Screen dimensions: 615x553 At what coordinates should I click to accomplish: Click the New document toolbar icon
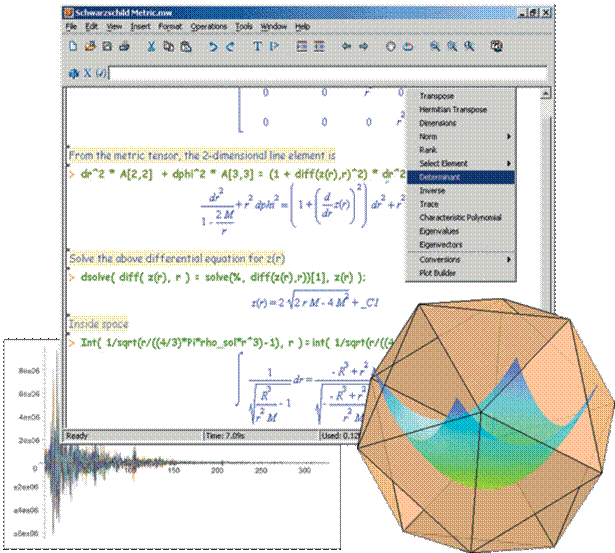coord(73,46)
